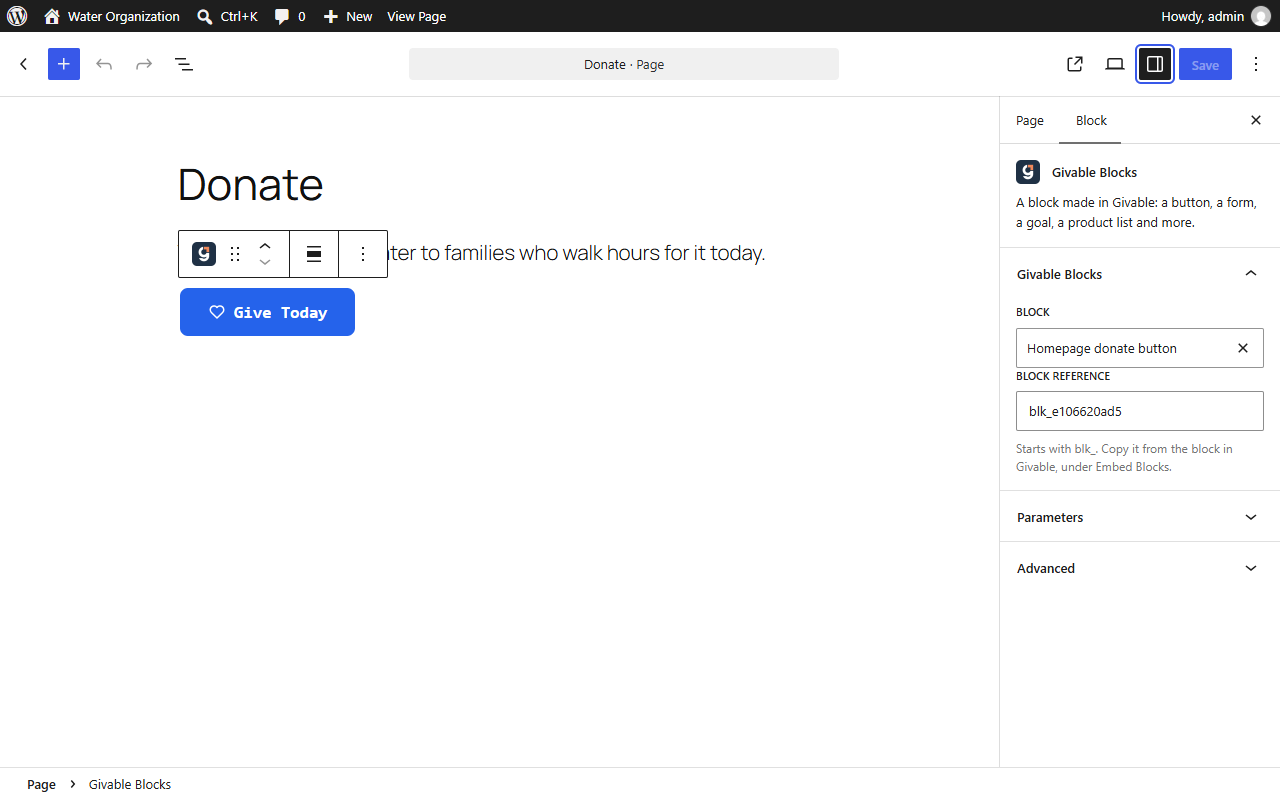1280x800 pixels.
Task: View the comments bubble in admin bar
Action: click(x=290, y=16)
